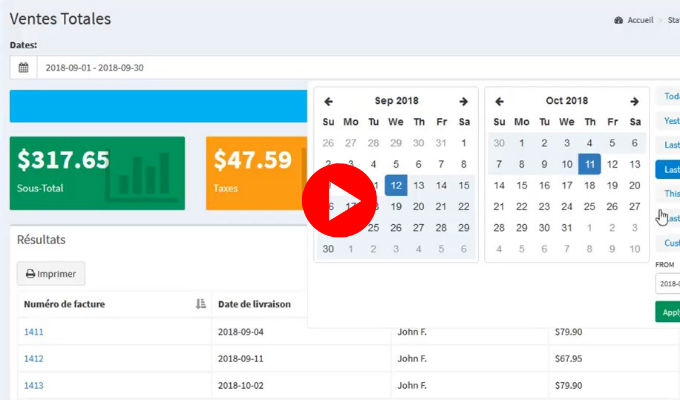This screenshot has width=680, height=400.
Task: Click delivery date 2018-09-11 cell
Action: [x=241, y=359]
